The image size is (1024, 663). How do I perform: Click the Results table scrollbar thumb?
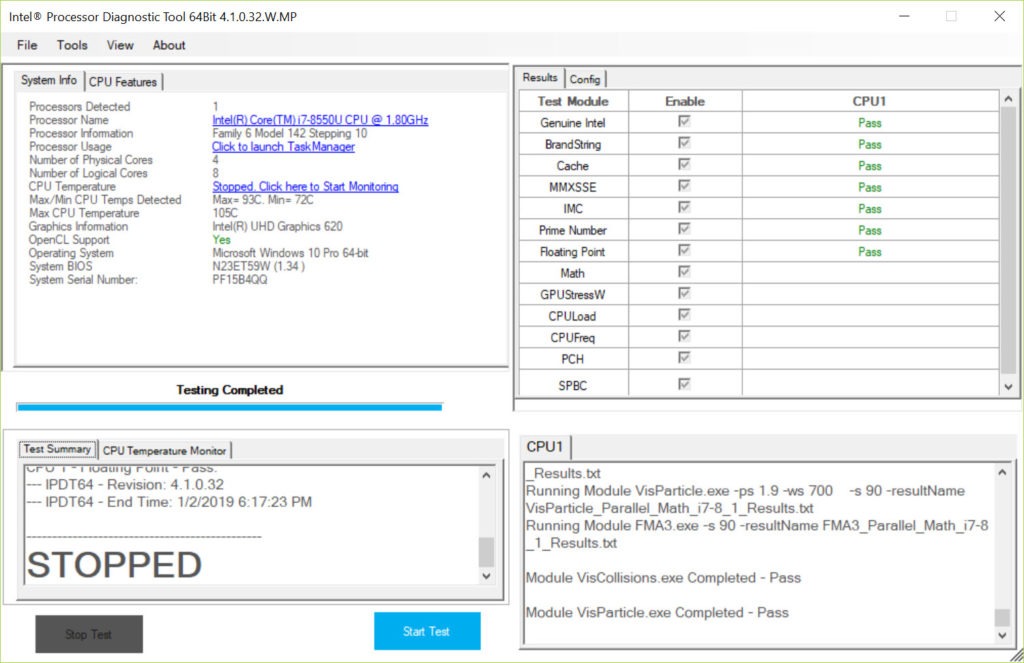1008,241
